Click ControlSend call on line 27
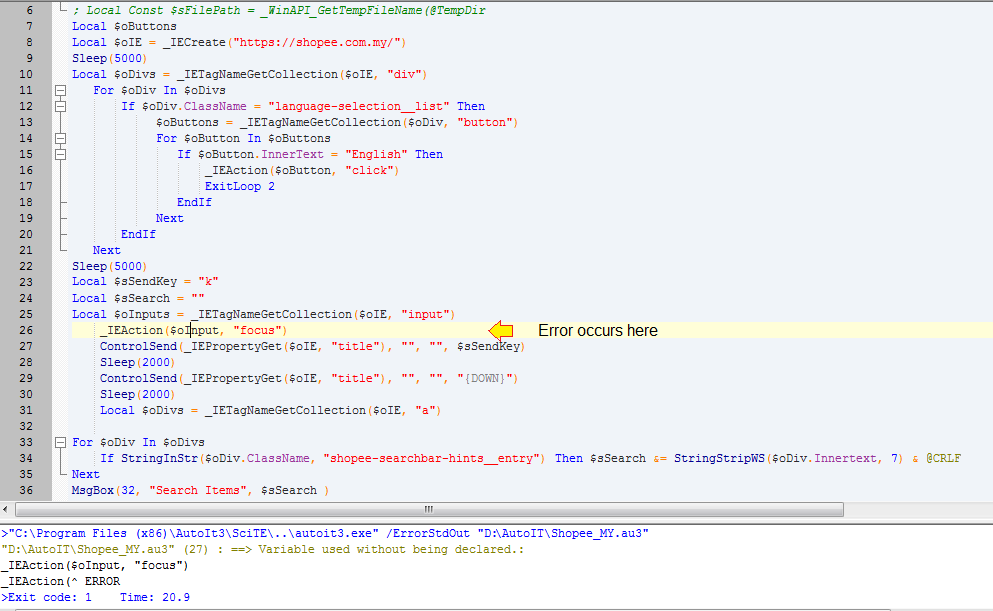Viewport: 993px width, 611px height. tap(138, 346)
